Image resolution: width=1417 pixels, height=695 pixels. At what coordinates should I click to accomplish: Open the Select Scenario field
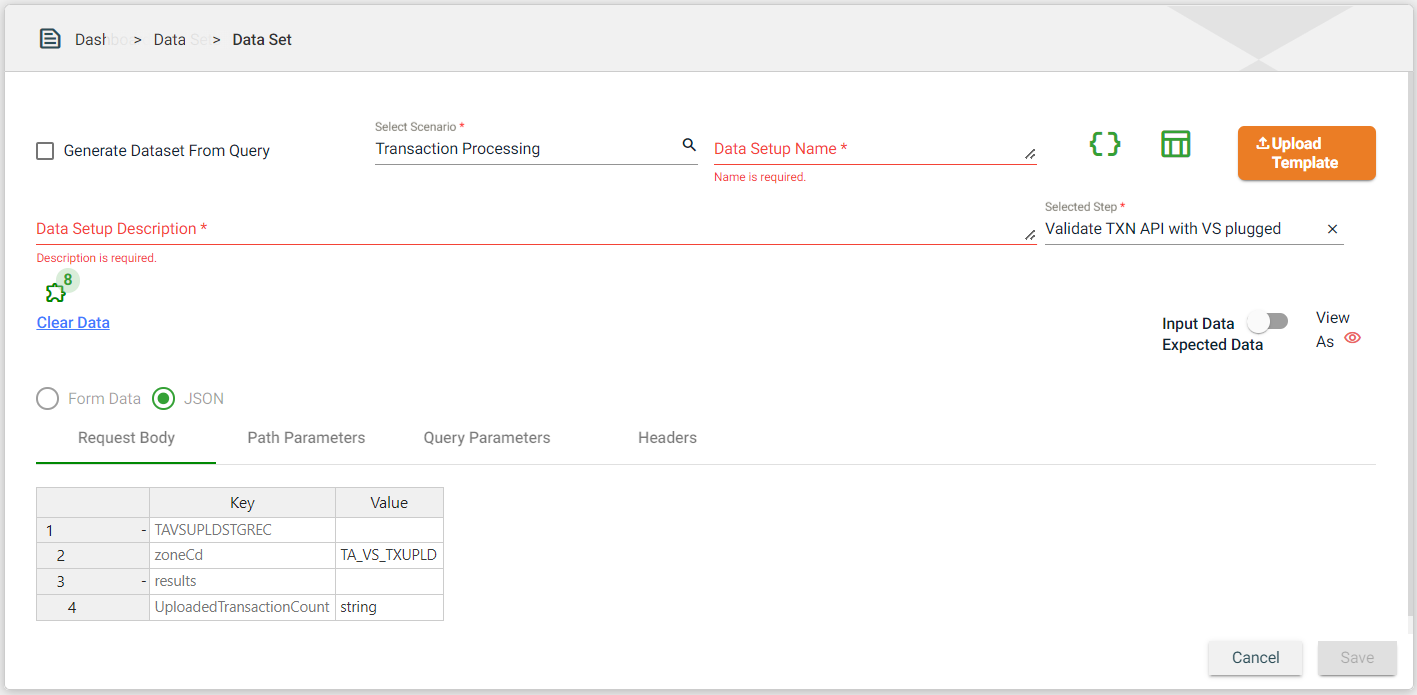[x=525, y=149]
